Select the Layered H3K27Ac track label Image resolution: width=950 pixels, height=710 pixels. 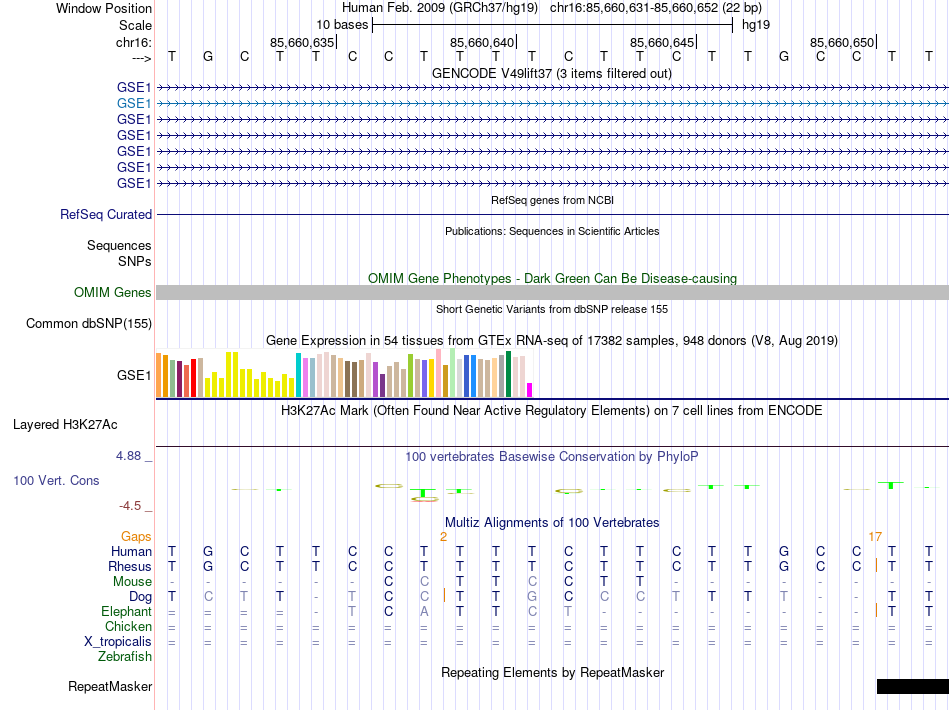65,425
